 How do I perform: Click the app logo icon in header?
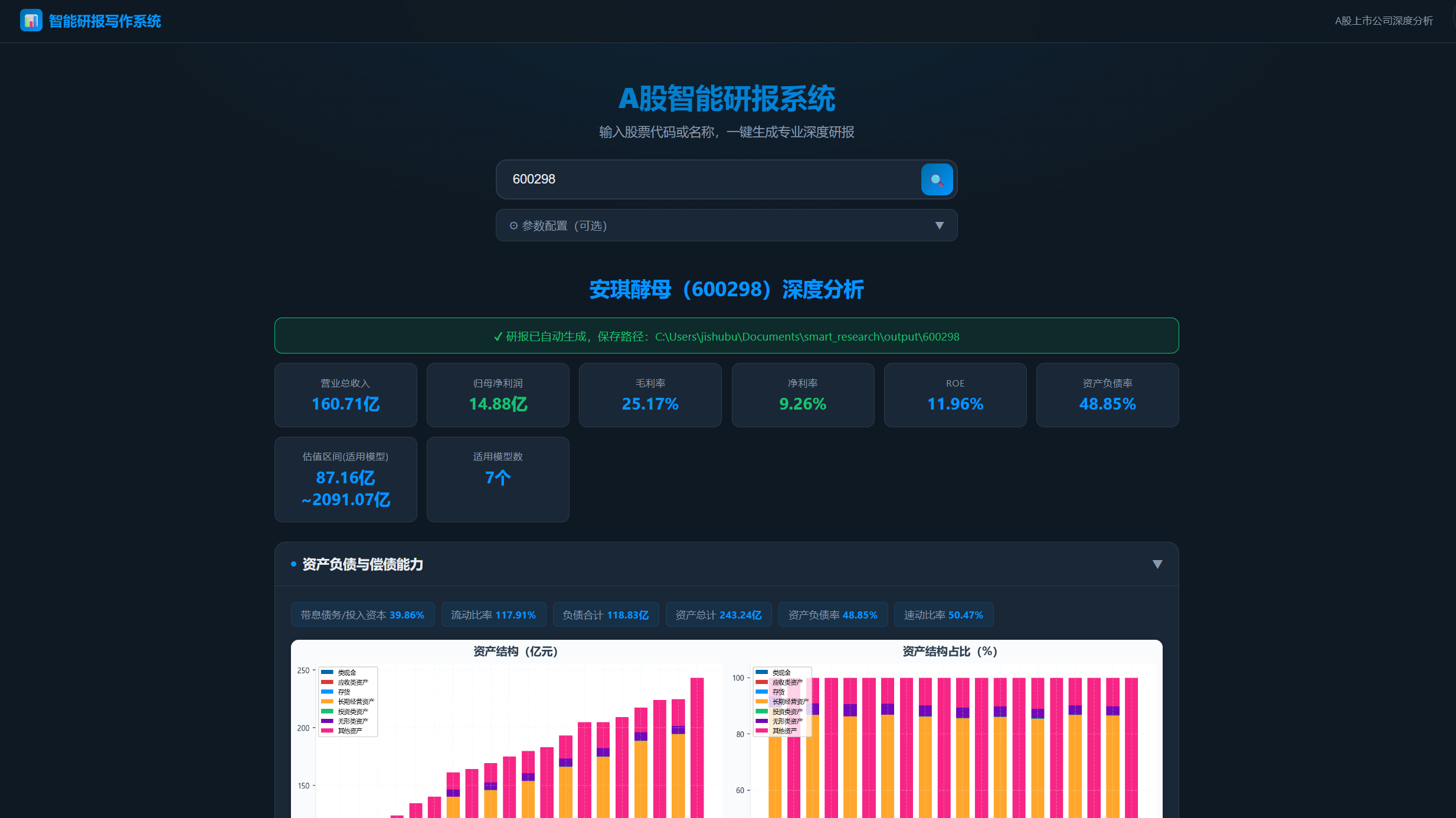pos(31,21)
